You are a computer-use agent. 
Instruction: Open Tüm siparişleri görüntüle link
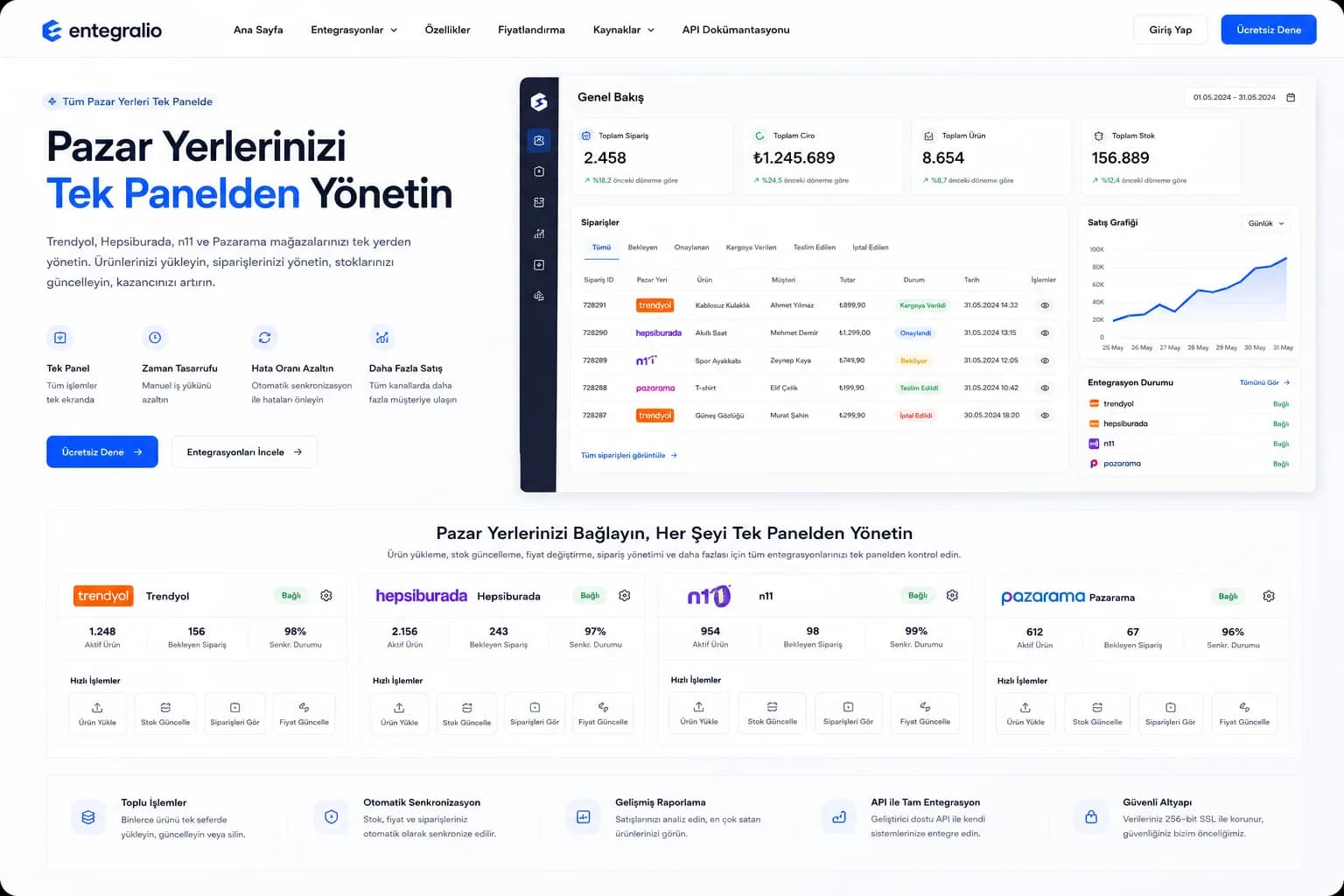628,455
